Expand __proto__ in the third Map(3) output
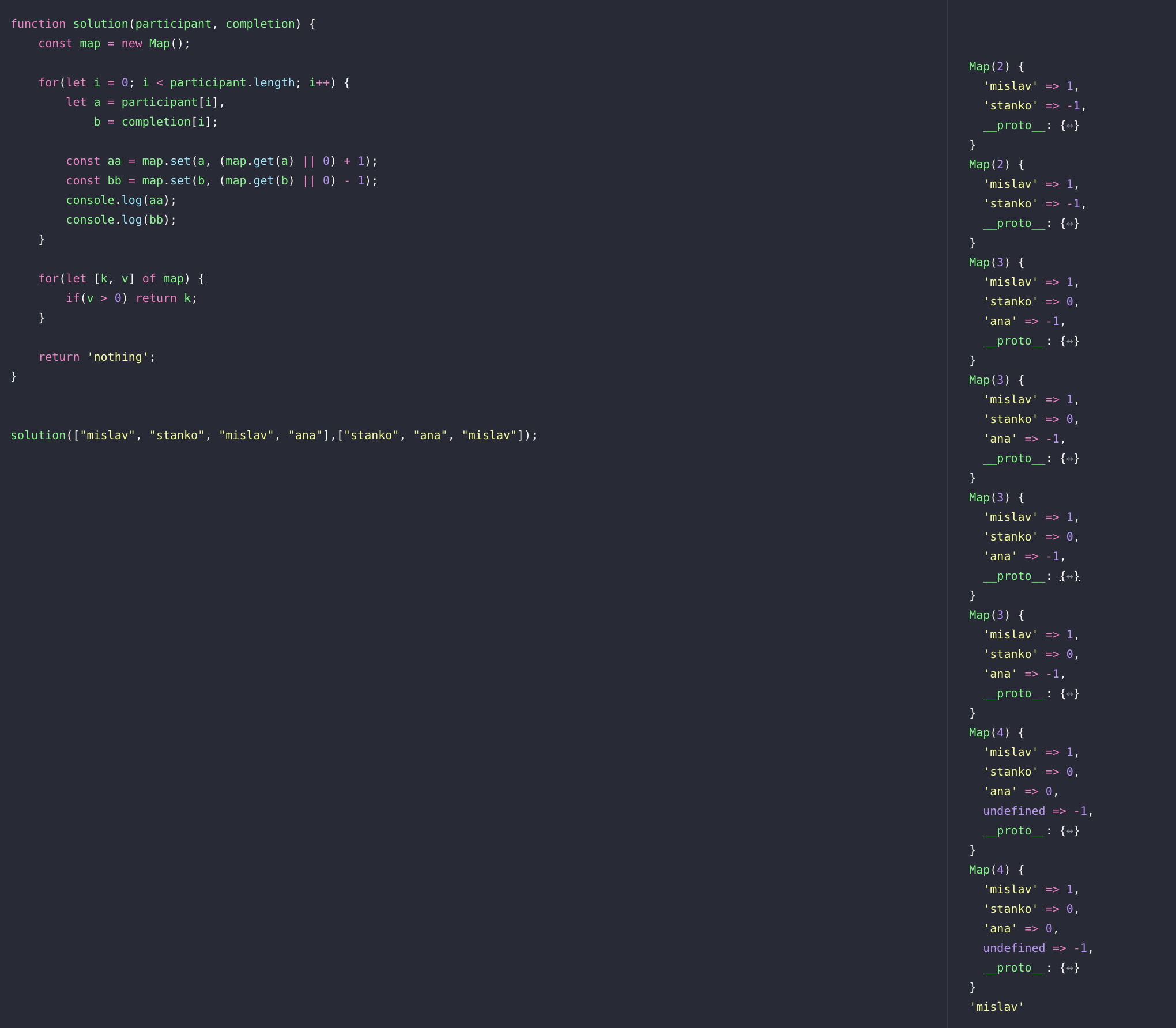This screenshot has width=1176, height=1028. click(1070, 576)
